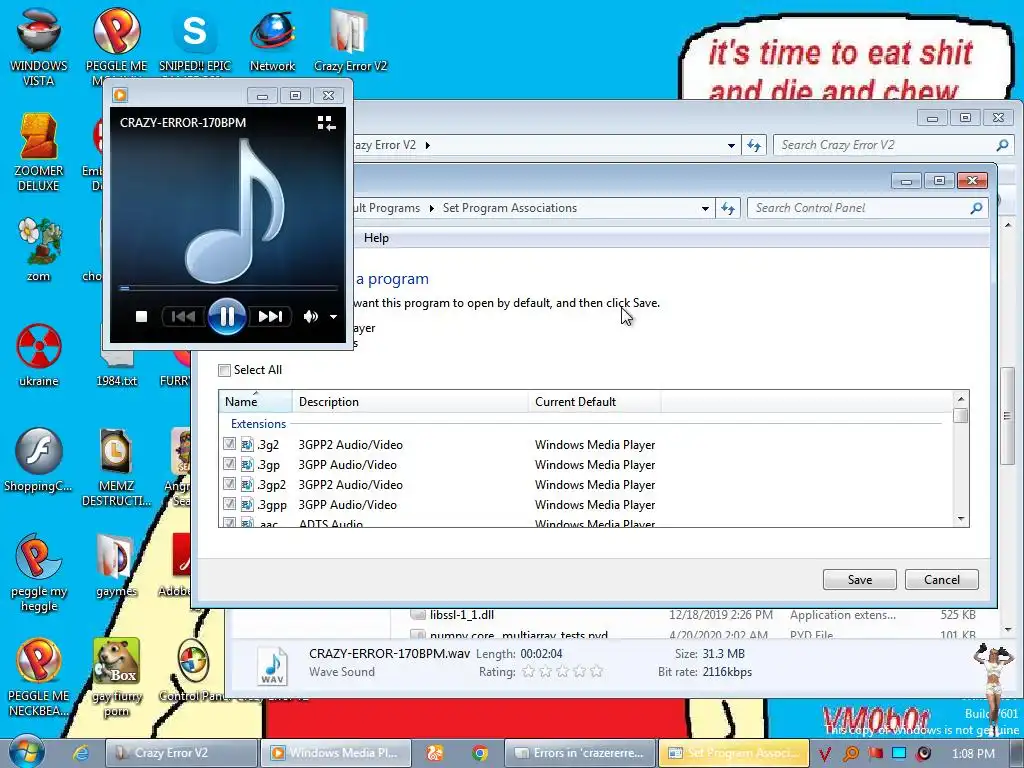Switch to Windows Media Pl... taskbar button
The image size is (1024, 768).
pyautogui.click(x=336, y=753)
